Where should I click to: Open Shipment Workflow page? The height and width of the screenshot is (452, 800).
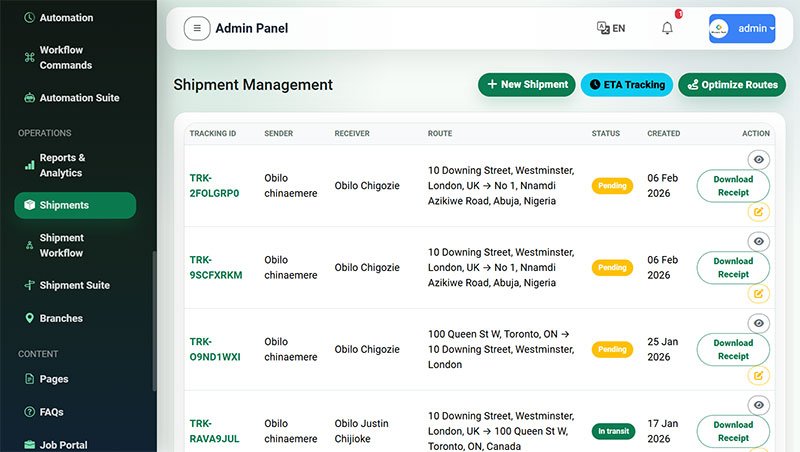(x=75, y=245)
